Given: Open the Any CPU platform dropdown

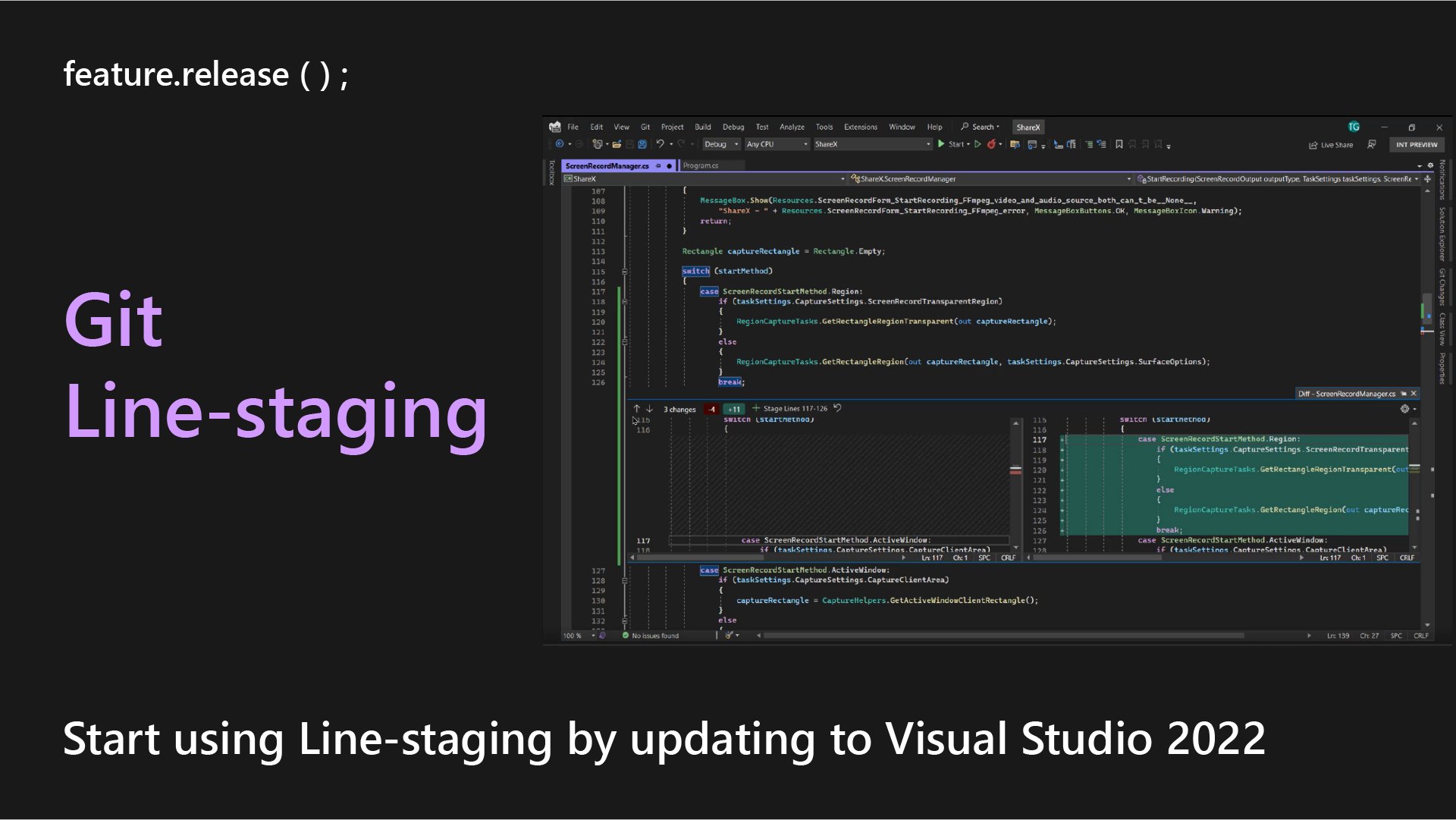Looking at the screenshot, I should (777, 144).
